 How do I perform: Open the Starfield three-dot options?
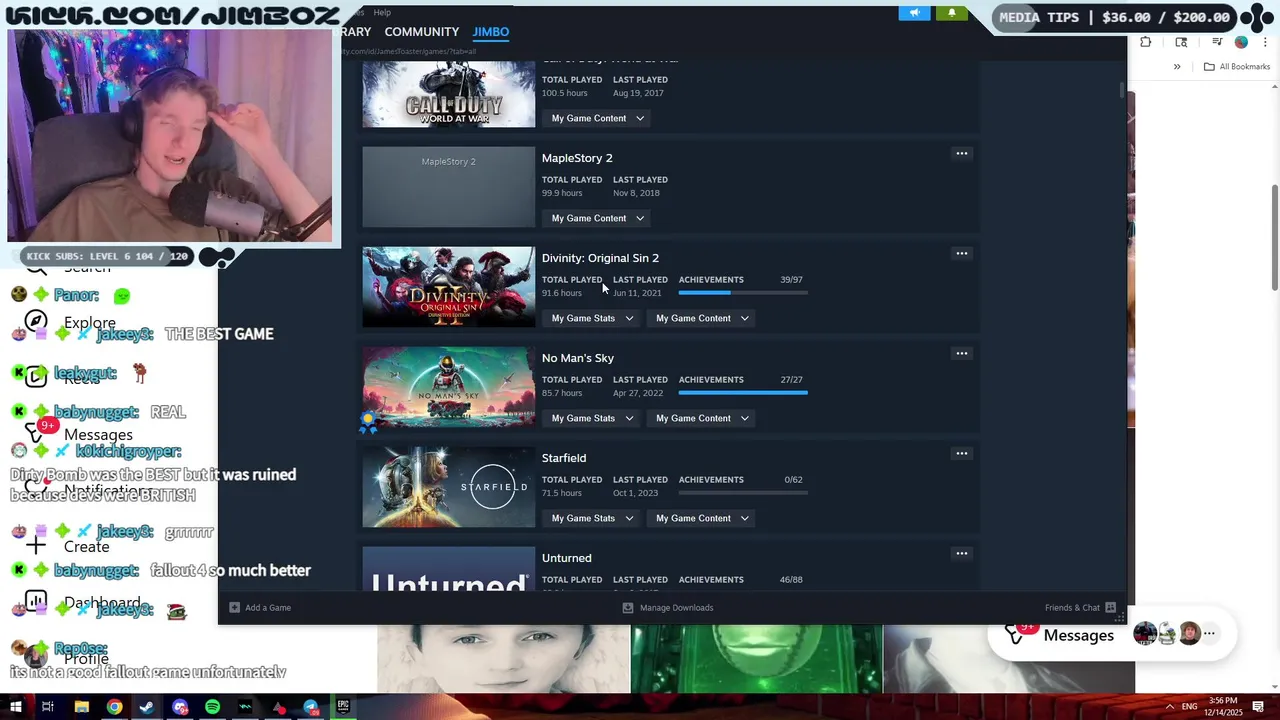coord(961,454)
